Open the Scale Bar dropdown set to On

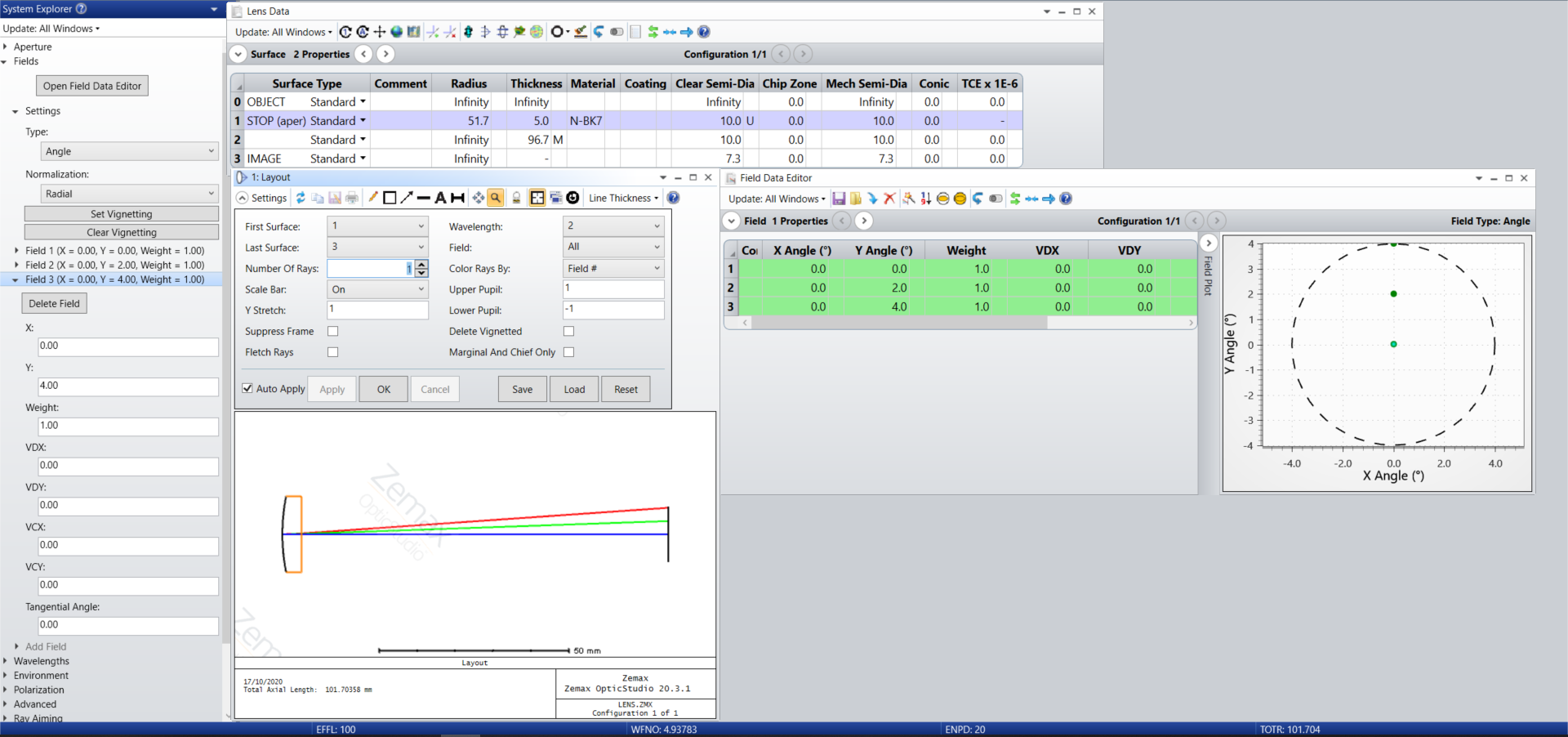coord(377,289)
